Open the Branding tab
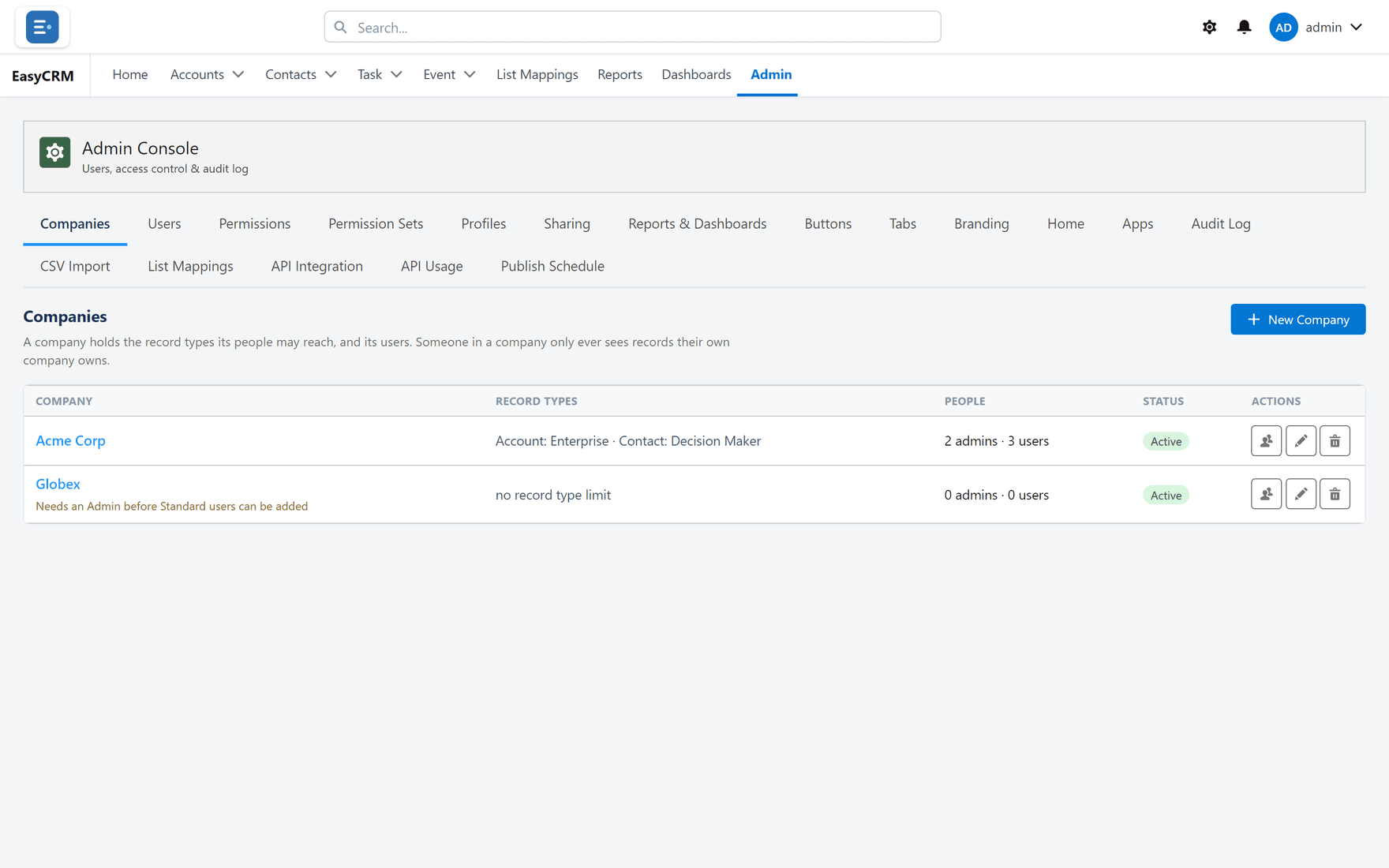The image size is (1389, 868). (x=981, y=223)
